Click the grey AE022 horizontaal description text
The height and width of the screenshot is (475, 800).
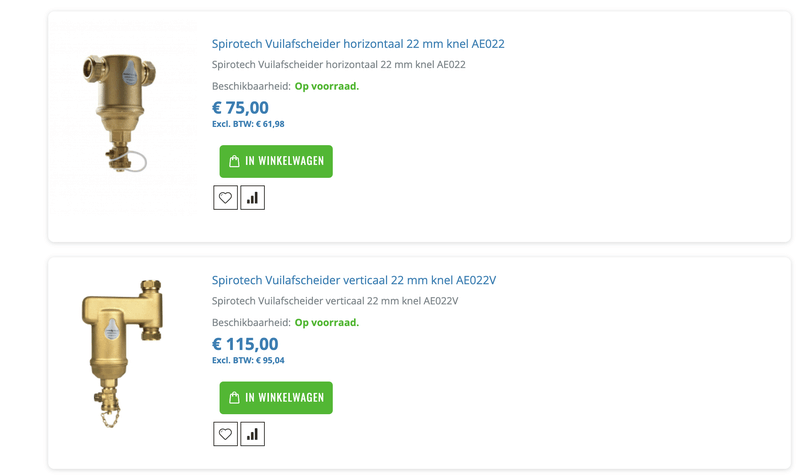point(338,65)
